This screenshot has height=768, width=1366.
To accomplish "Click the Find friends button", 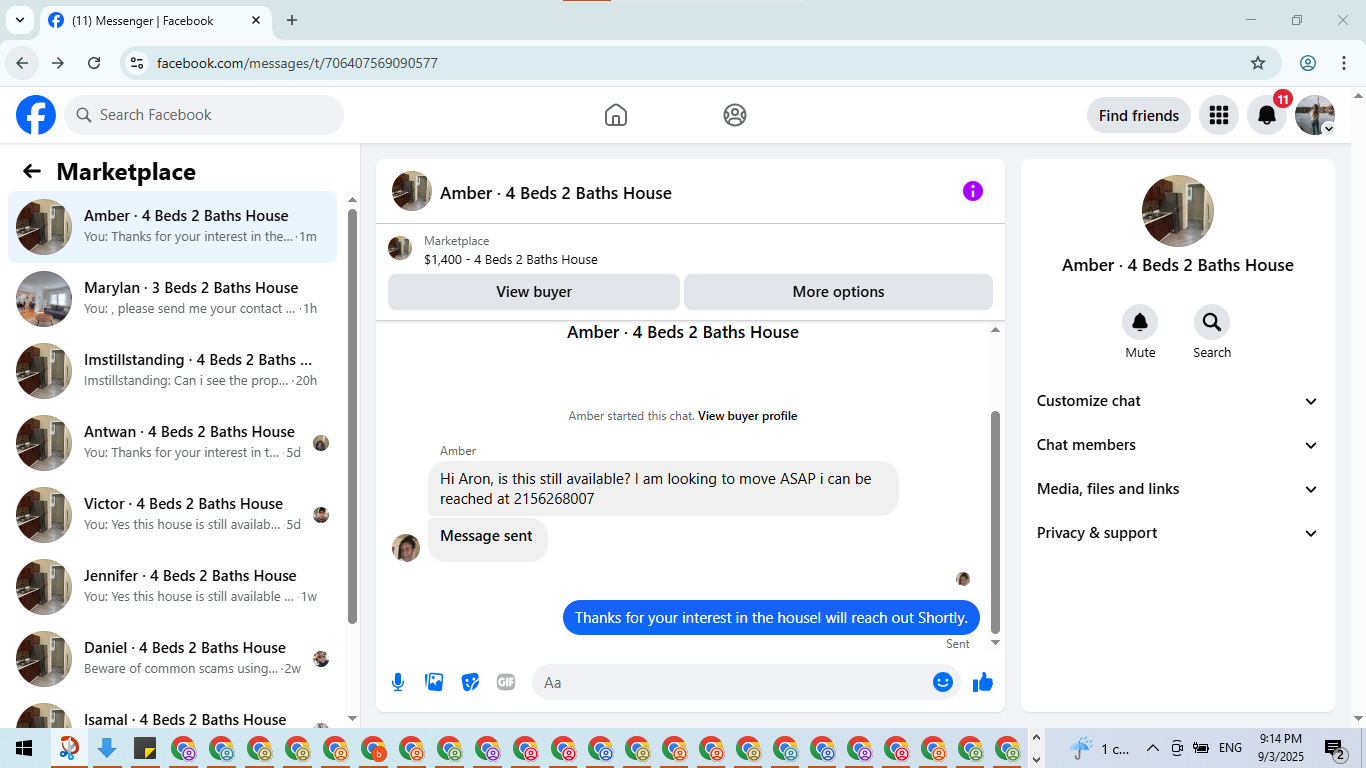I will [x=1139, y=115].
